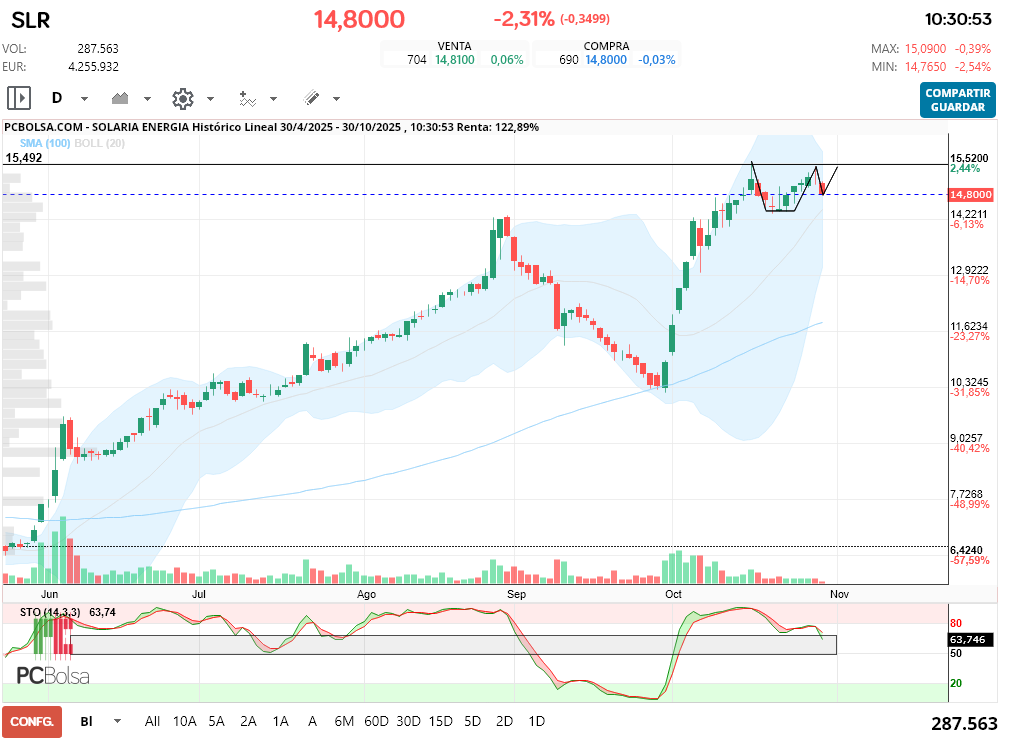Screen dimensions: 1011x743
Task: Open the chart type area icon
Action: 120,98
